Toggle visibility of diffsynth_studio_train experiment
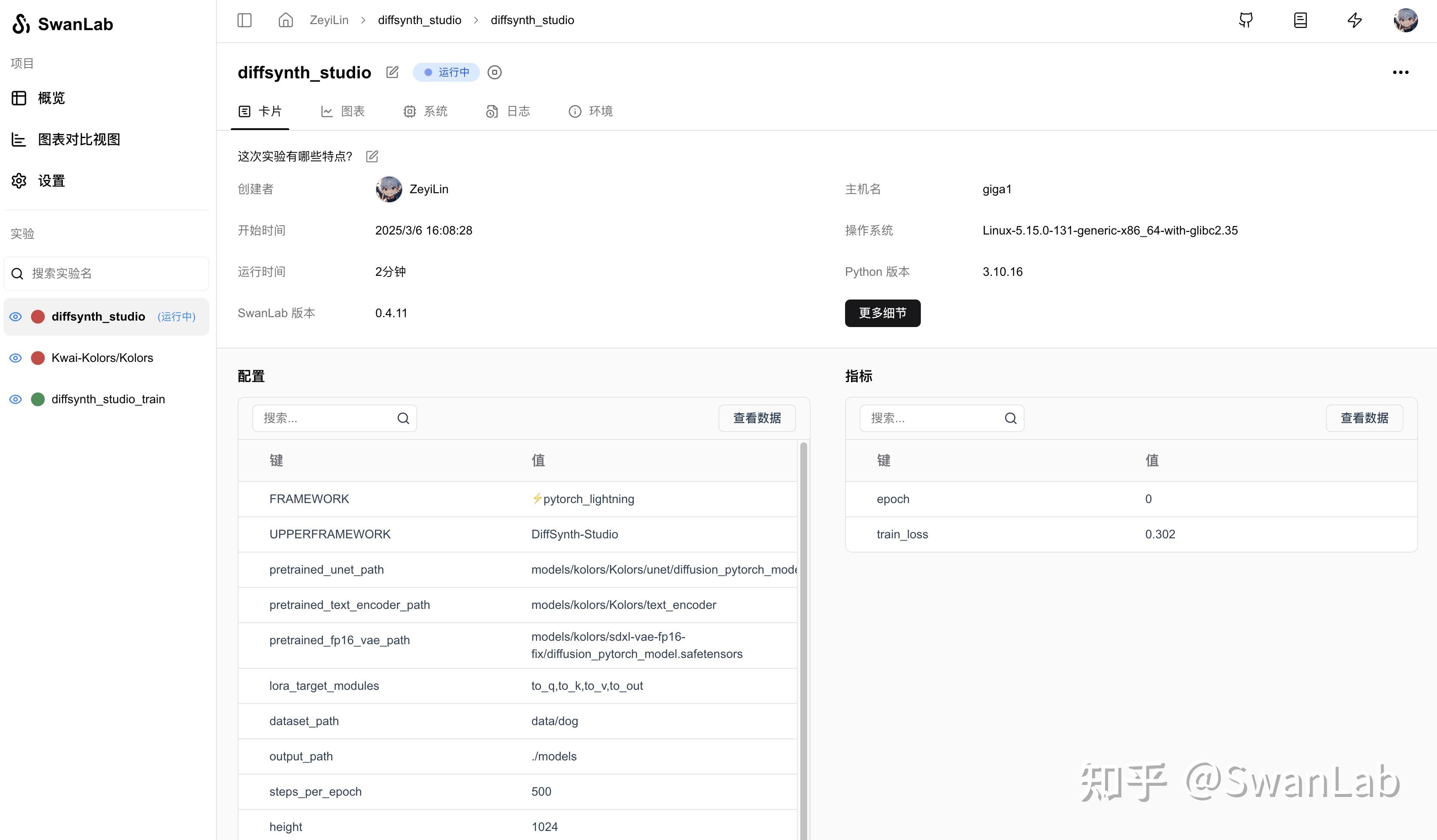Image resolution: width=1437 pixels, height=840 pixels. [x=15, y=399]
